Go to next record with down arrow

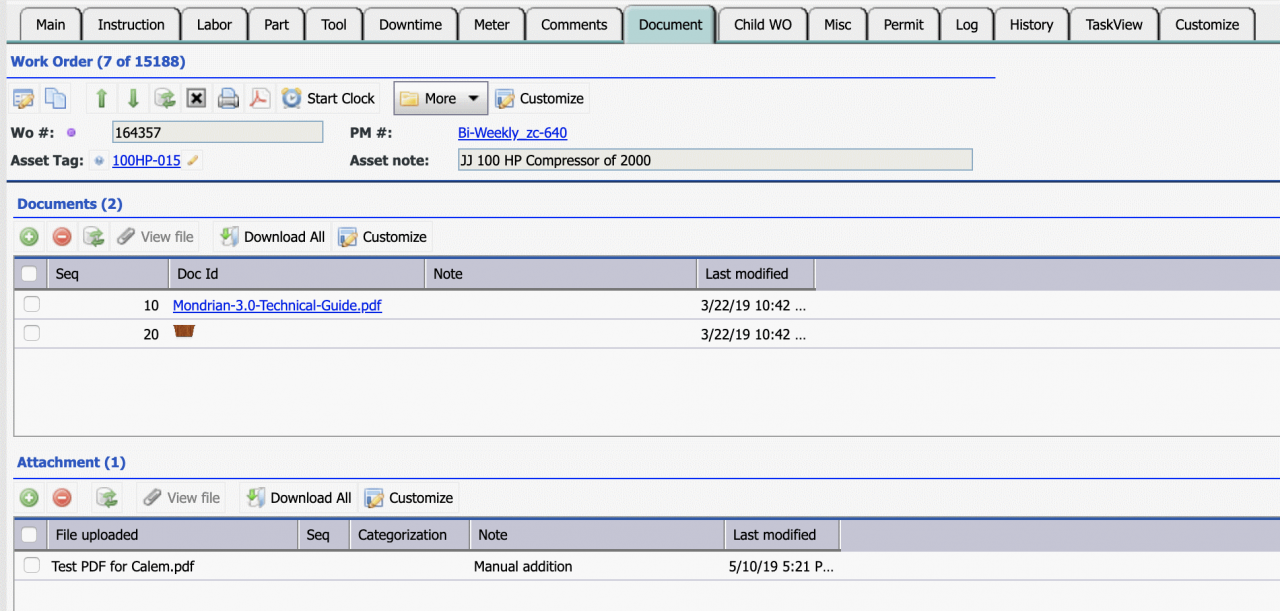[133, 98]
